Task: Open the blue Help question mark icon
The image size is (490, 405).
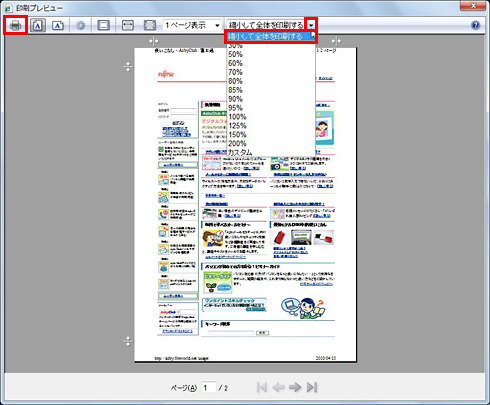Action: [x=476, y=25]
